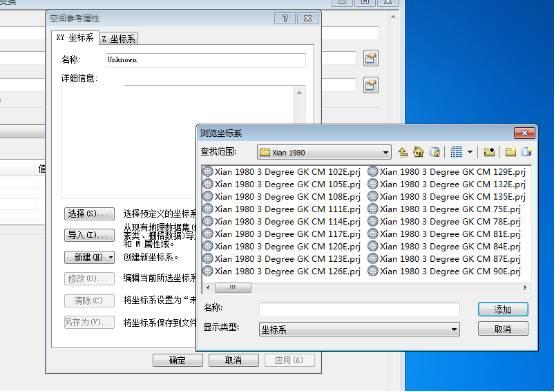Go up one level in the browse dialog
Image resolution: width=555 pixels, height=392 pixels.
point(403,152)
